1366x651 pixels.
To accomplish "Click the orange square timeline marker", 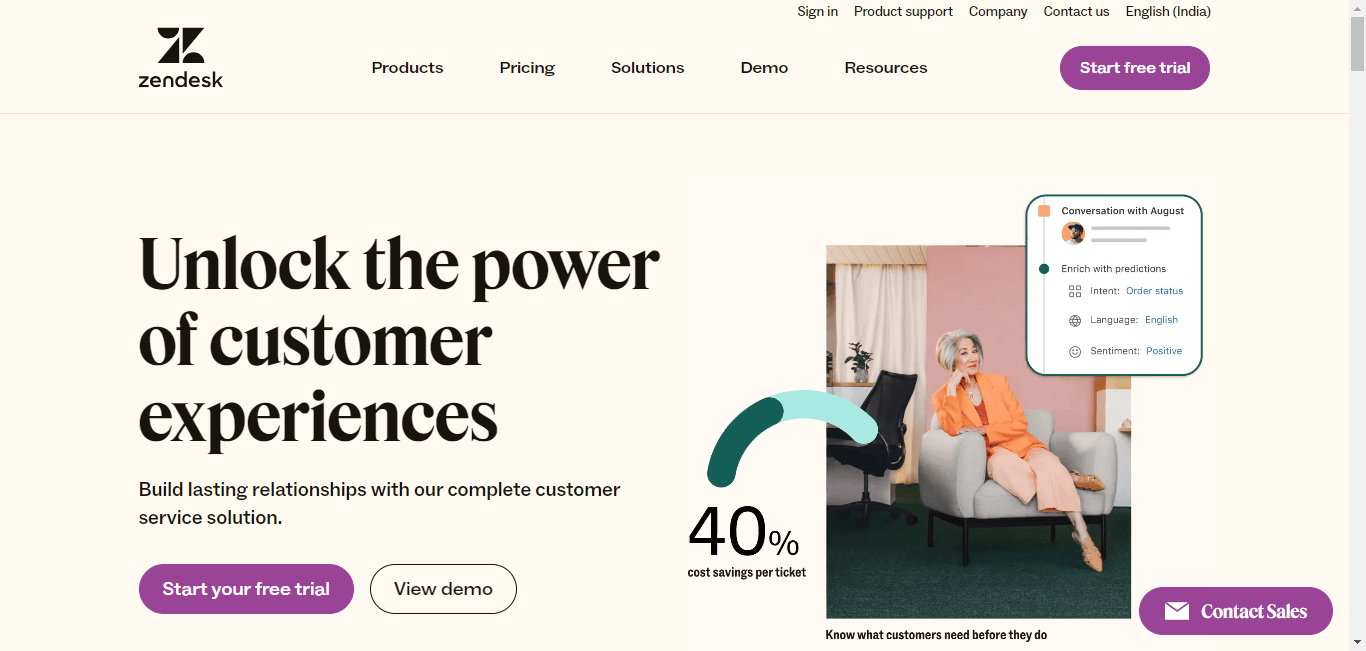I will (1044, 209).
